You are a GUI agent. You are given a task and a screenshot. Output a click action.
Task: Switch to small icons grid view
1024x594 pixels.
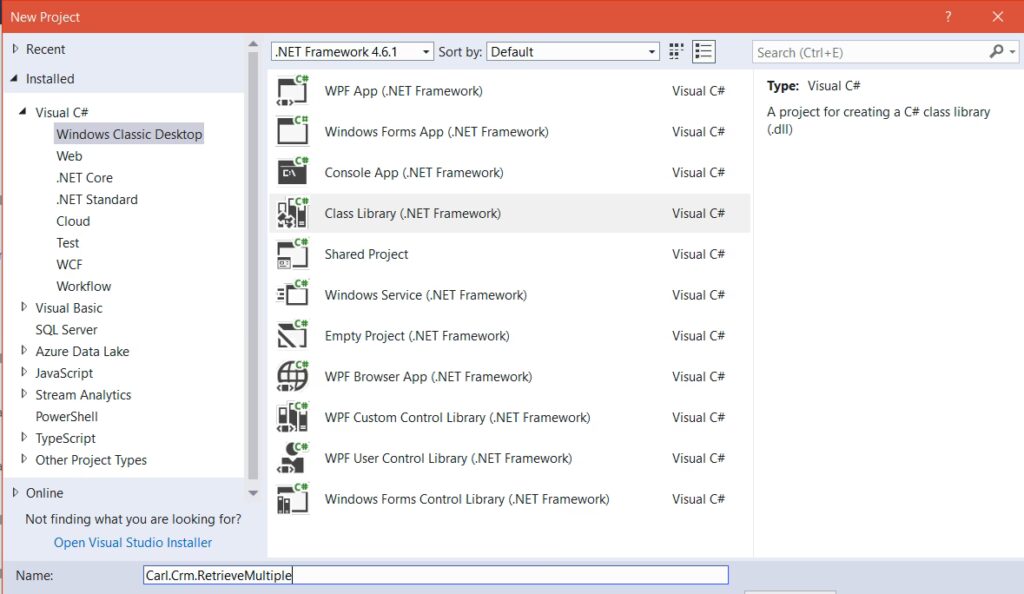(677, 51)
